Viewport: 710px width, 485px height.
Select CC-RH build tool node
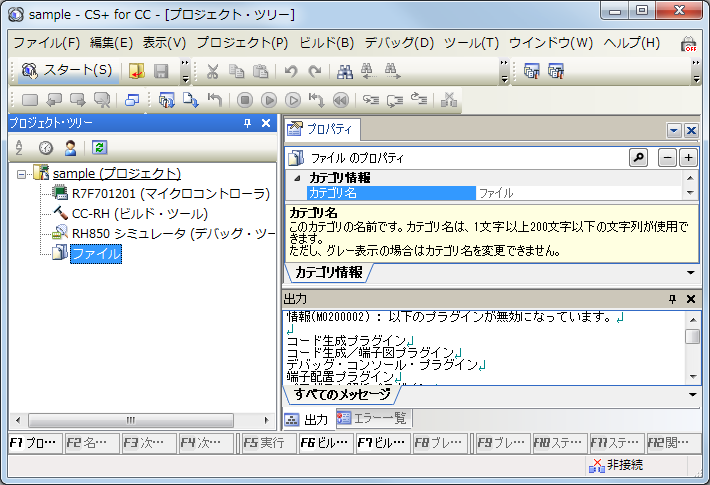click(x=139, y=214)
